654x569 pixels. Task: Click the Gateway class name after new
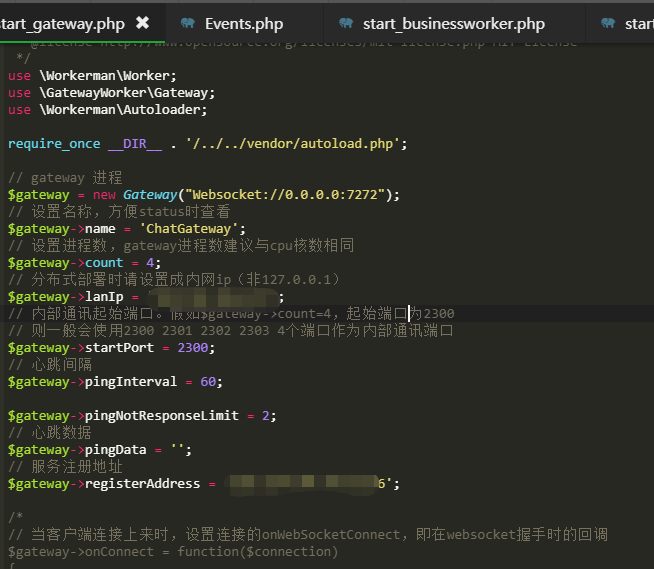coord(150,195)
